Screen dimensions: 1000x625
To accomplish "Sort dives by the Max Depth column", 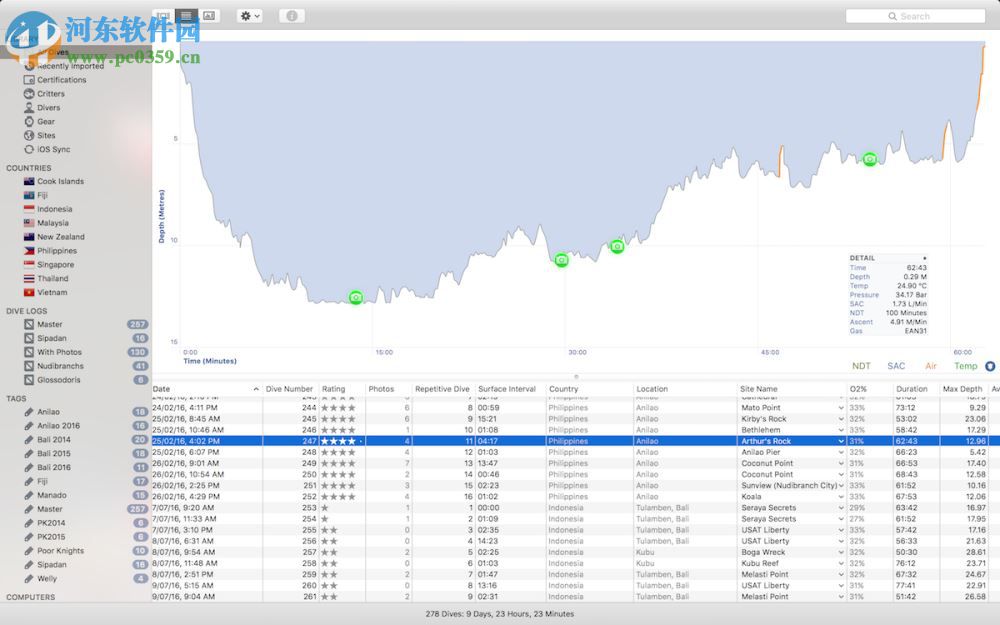I will (x=963, y=389).
